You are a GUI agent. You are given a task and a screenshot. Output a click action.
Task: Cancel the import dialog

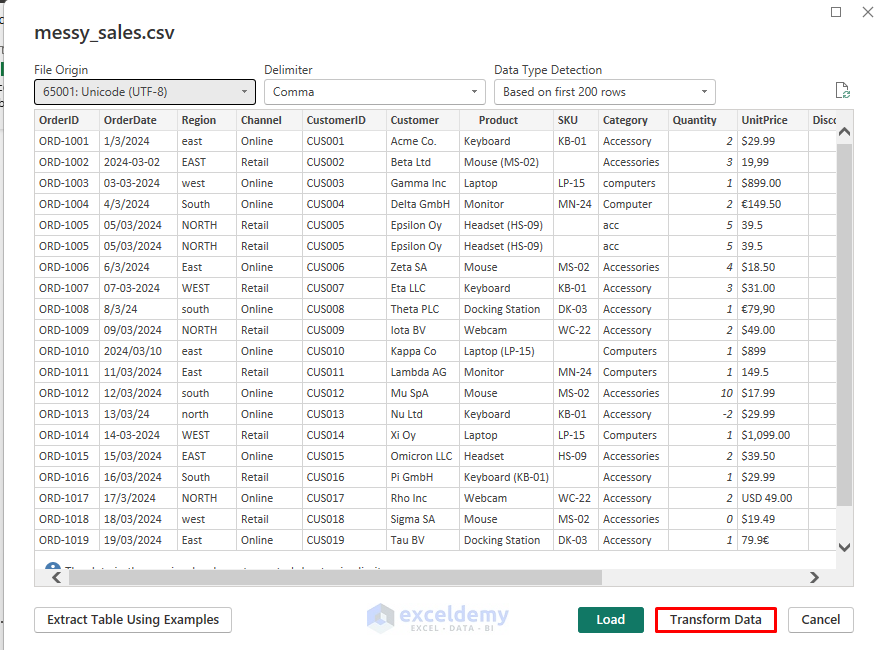click(x=820, y=619)
